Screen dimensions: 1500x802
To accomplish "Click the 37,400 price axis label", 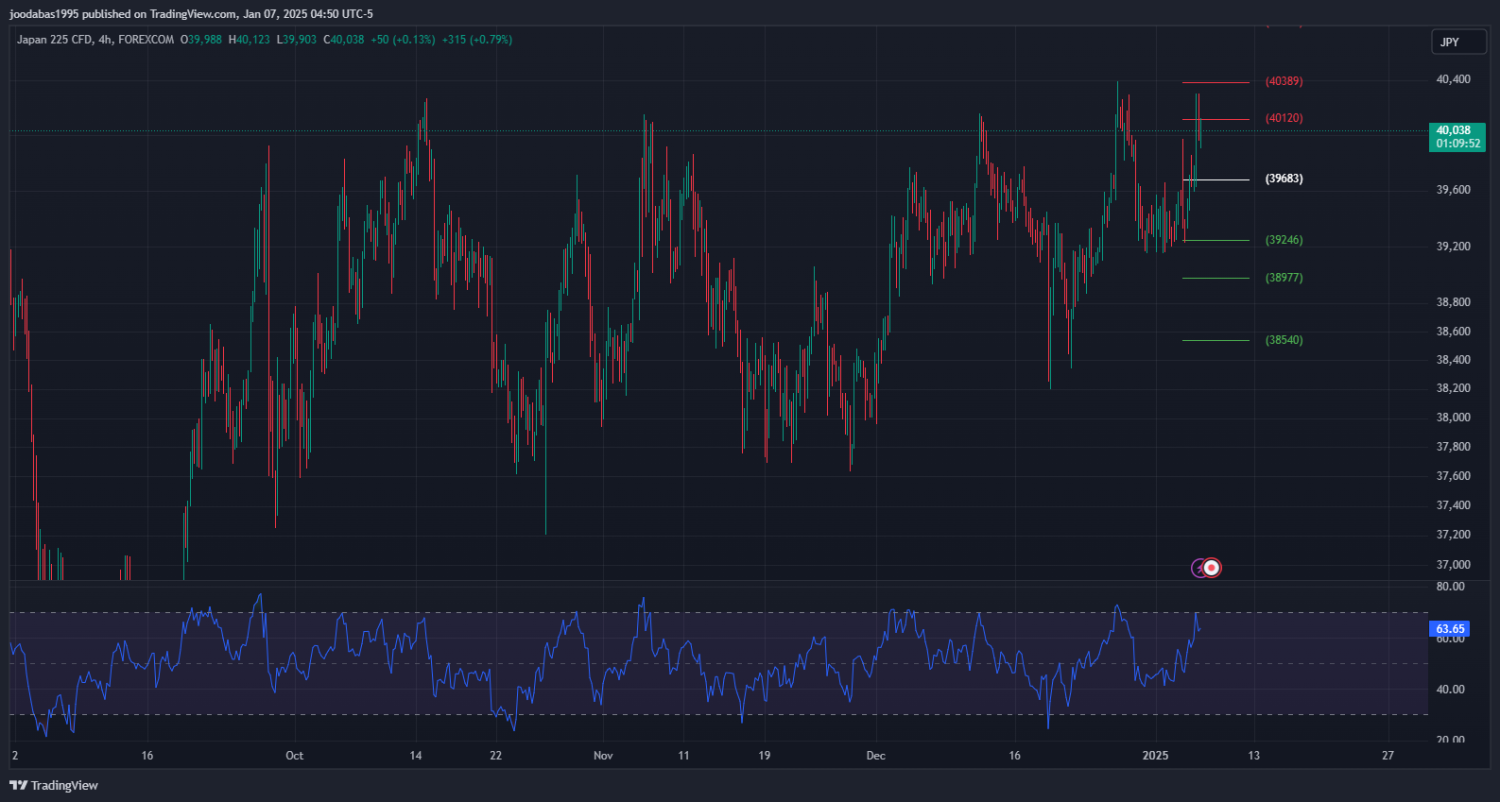I will click(1453, 506).
